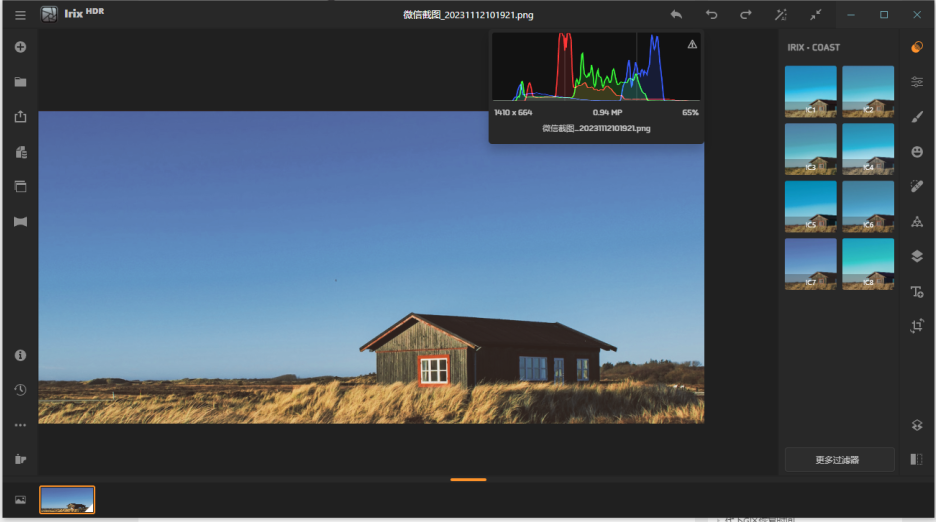This screenshot has height=522, width=936.
Task: Click the stacked windows icon in sidebar
Action: (x=20, y=186)
